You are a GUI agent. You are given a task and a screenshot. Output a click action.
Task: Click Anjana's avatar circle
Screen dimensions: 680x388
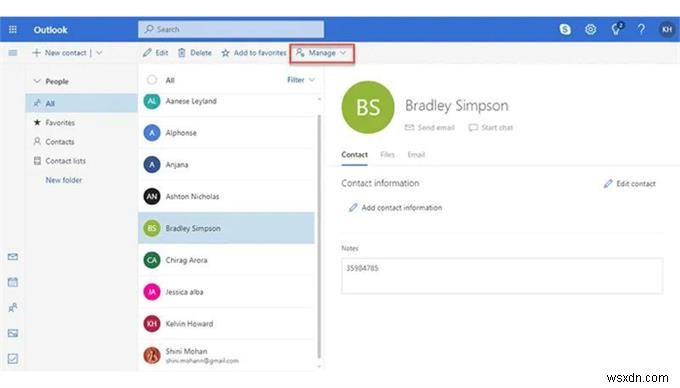152,165
